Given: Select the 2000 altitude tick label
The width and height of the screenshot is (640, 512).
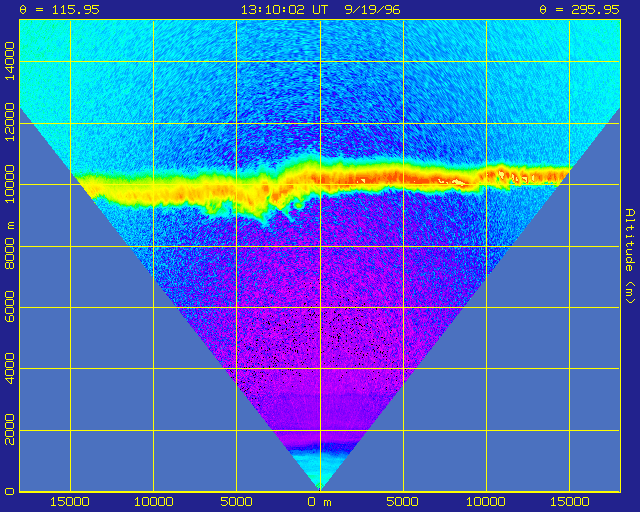Looking at the screenshot, I should click(9, 430).
